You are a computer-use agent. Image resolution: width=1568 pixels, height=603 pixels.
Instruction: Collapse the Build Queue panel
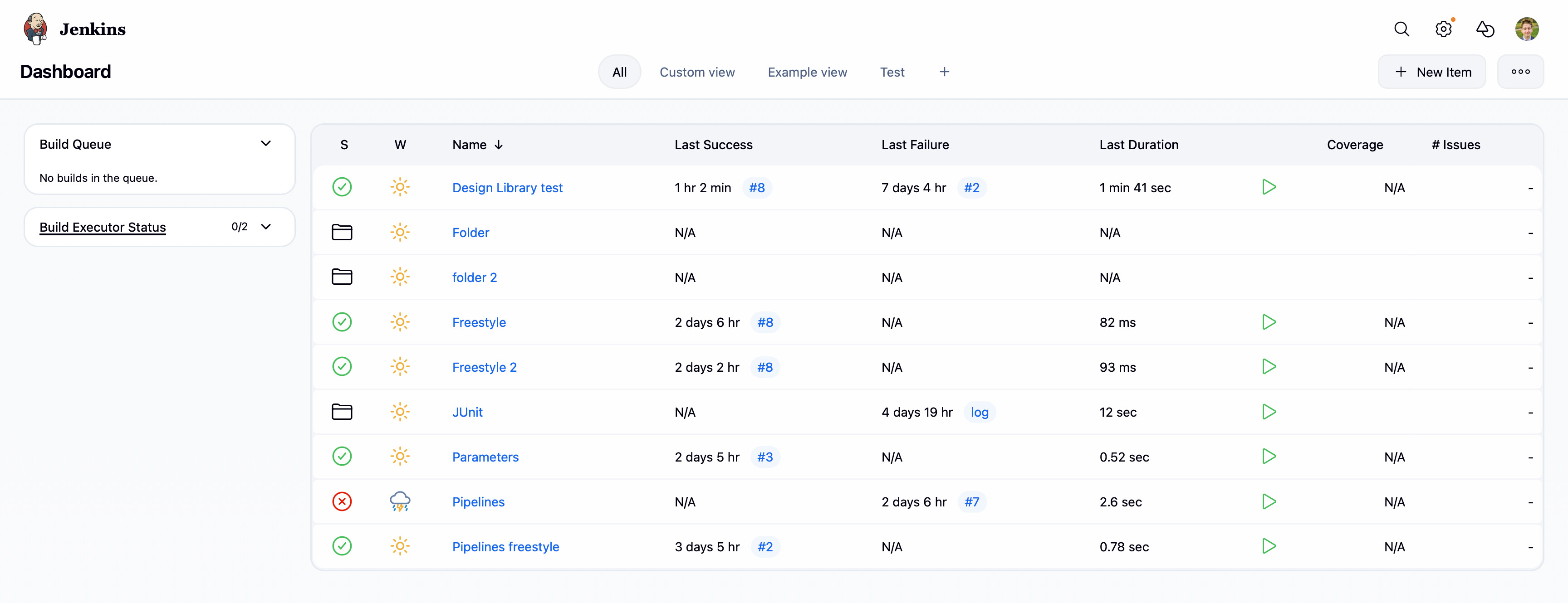click(266, 144)
